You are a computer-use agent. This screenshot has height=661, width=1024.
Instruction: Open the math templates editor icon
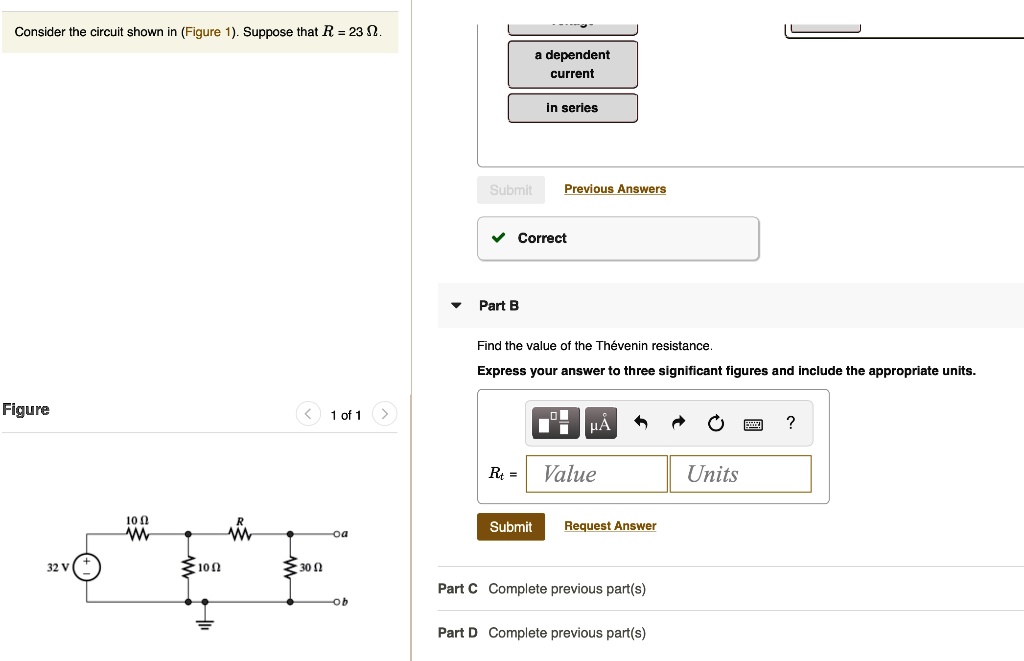point(556,422)
